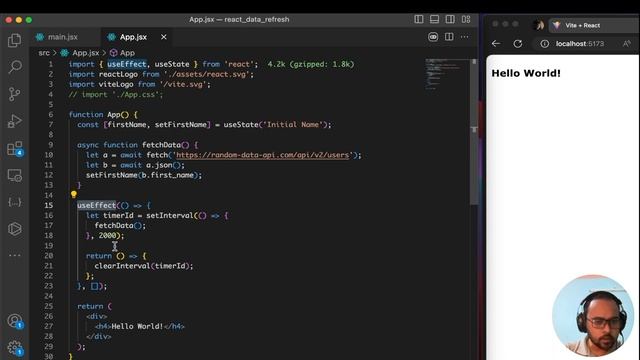
Task: Toggle secondary side bar layout icon
Action: click(x=450, y=19)
